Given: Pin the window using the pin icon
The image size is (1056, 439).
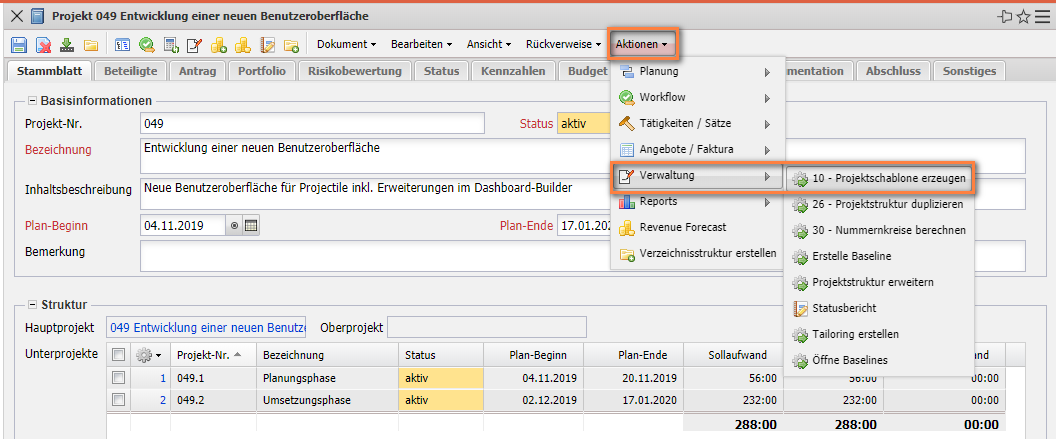Looking at the screenshot, I should pyautogui.click(x=1004, y=16).
